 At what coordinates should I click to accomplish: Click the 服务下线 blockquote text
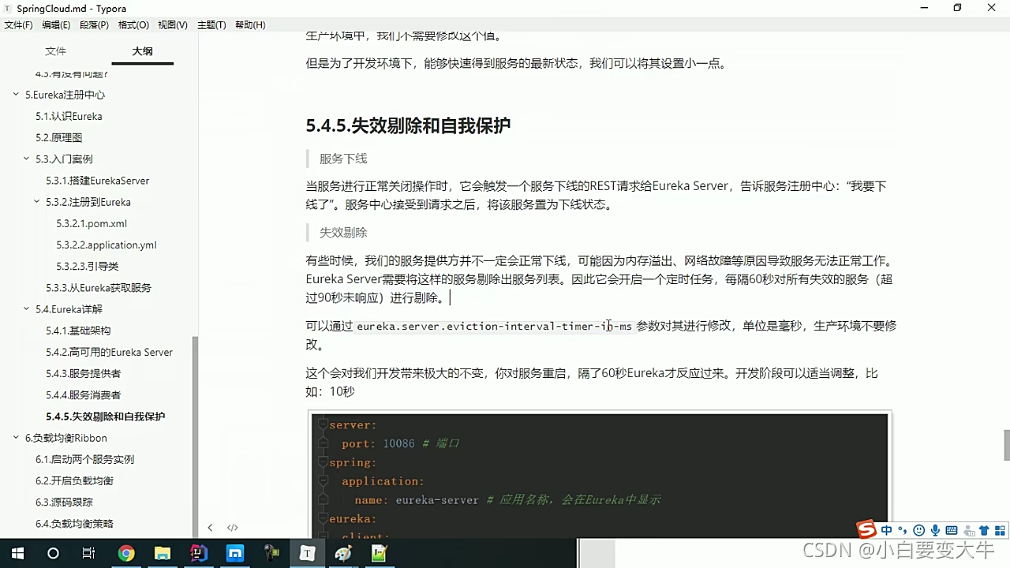[343, 158]
